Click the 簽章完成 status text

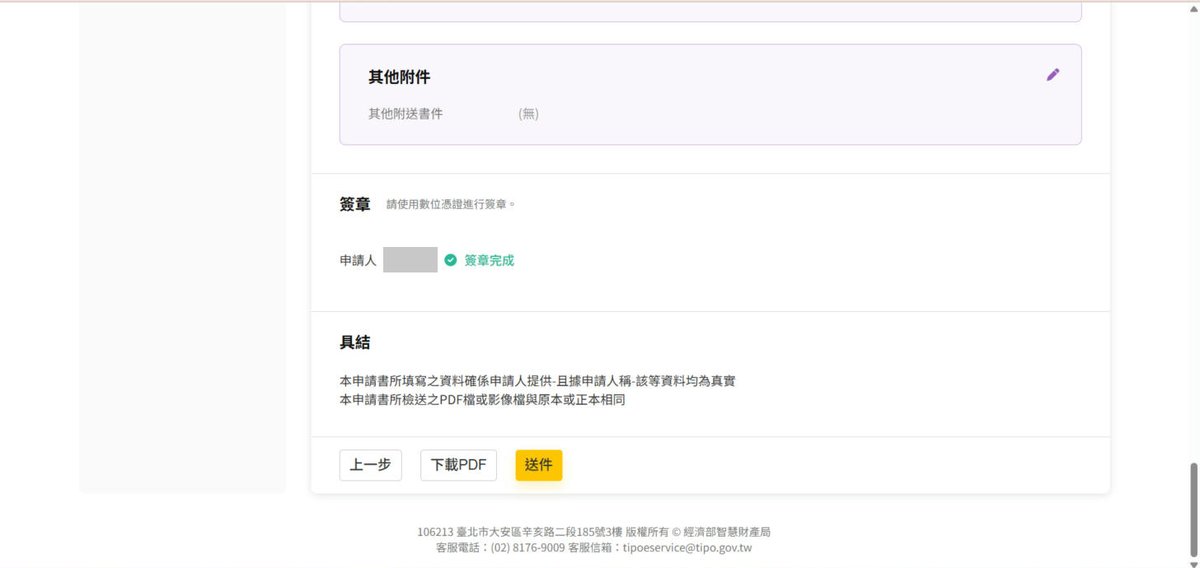click(489, 260)
